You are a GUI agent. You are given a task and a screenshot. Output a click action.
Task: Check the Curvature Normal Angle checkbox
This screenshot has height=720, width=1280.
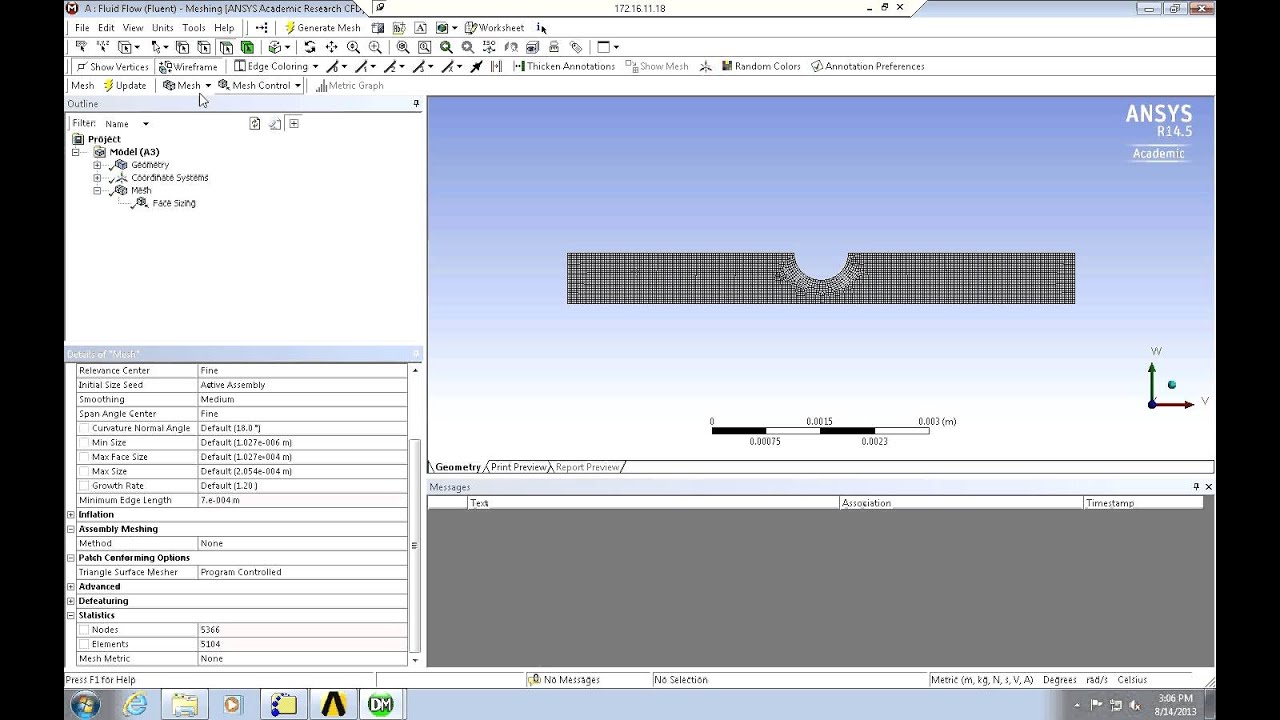click(84, 428)
